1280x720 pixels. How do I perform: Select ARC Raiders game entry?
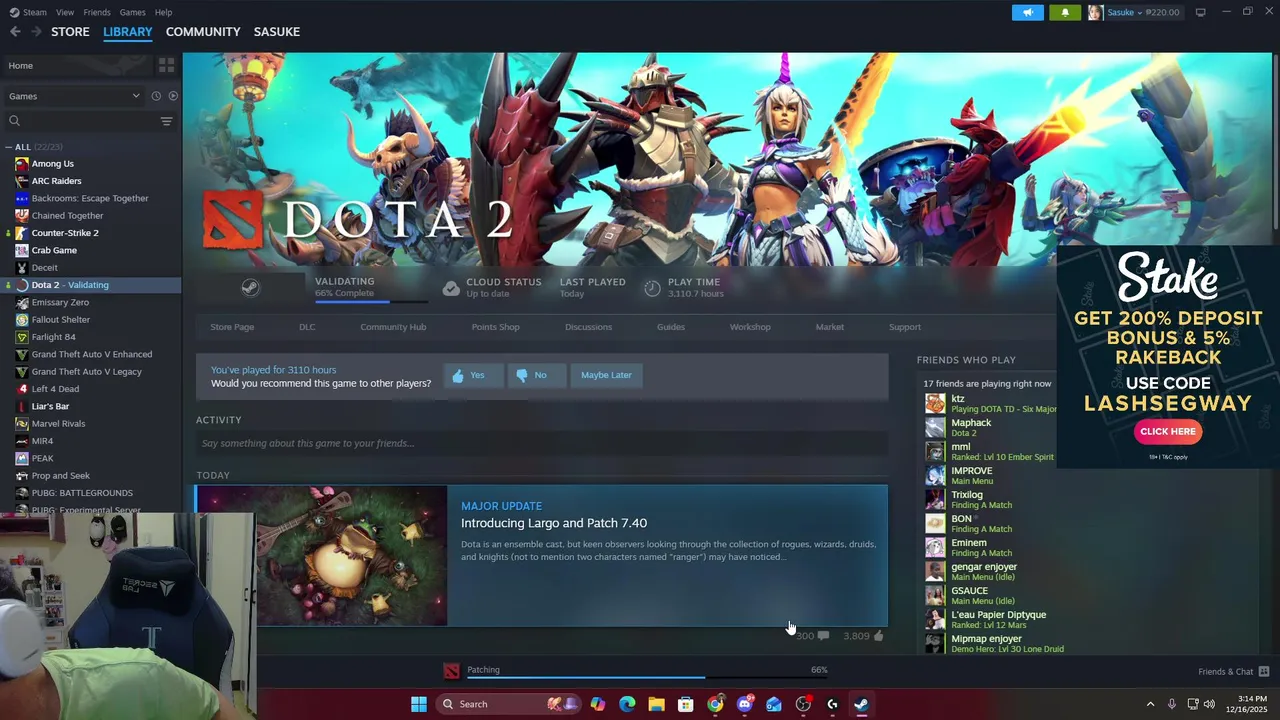coord(56,181)
